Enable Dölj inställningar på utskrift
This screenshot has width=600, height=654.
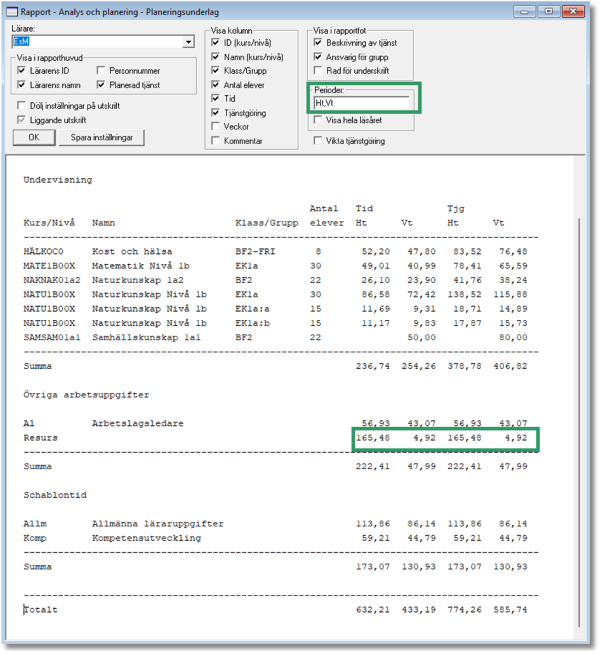23,105
